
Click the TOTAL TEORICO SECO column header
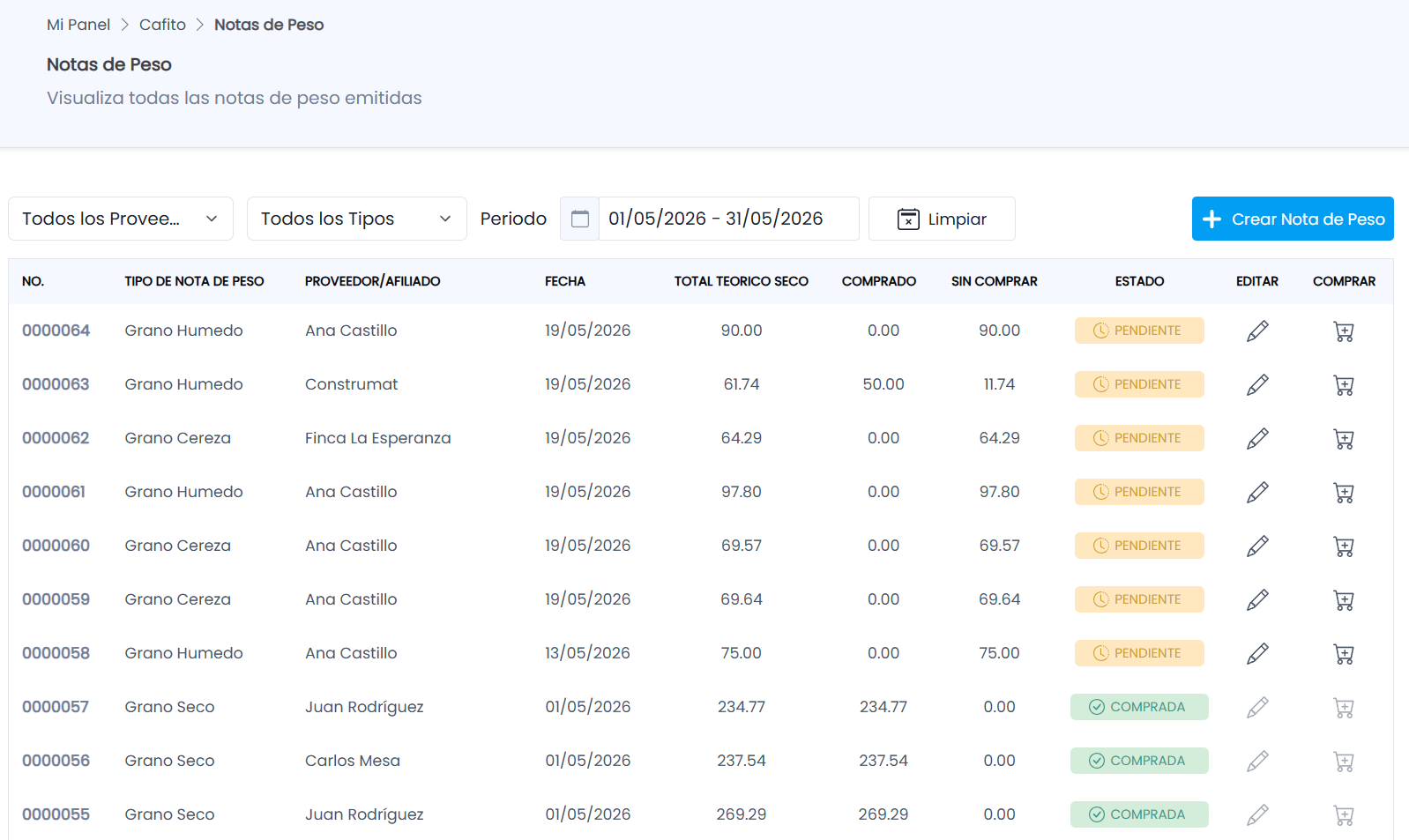(742, 281)
